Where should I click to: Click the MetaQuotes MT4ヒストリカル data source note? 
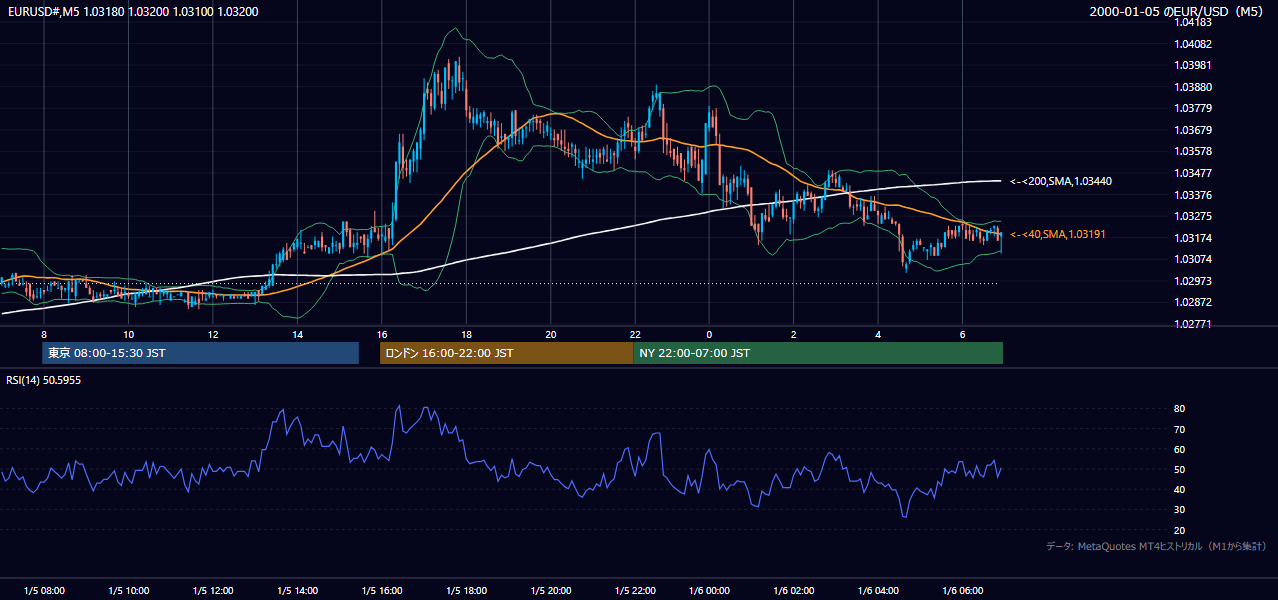(1156, 546)
